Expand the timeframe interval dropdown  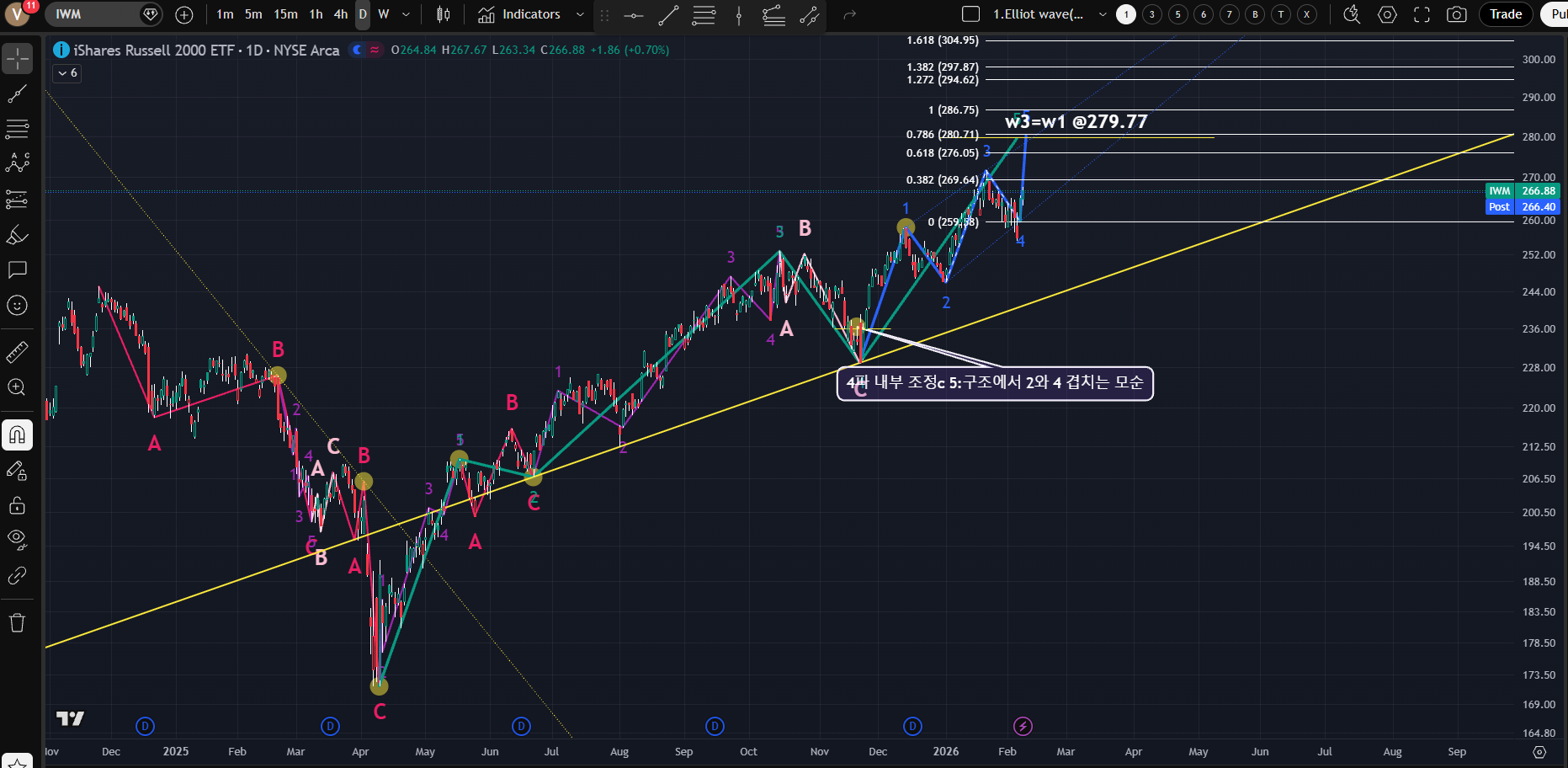[406, 14]
